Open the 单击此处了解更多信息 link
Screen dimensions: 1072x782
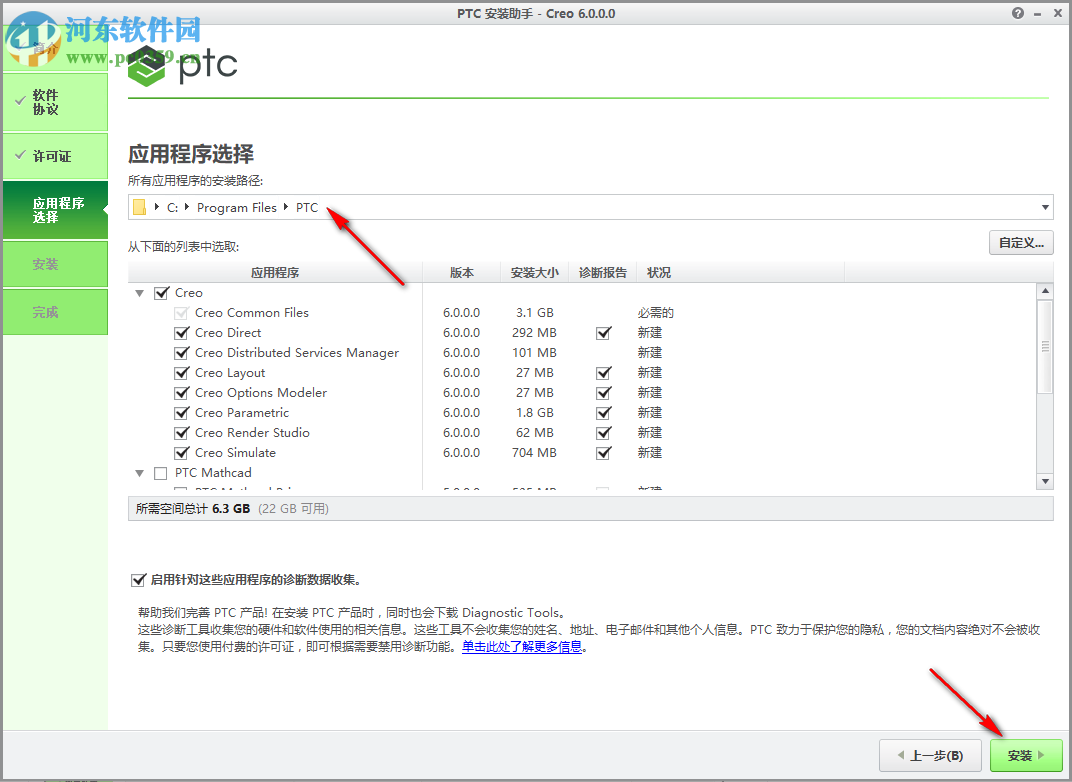[520, 646]
